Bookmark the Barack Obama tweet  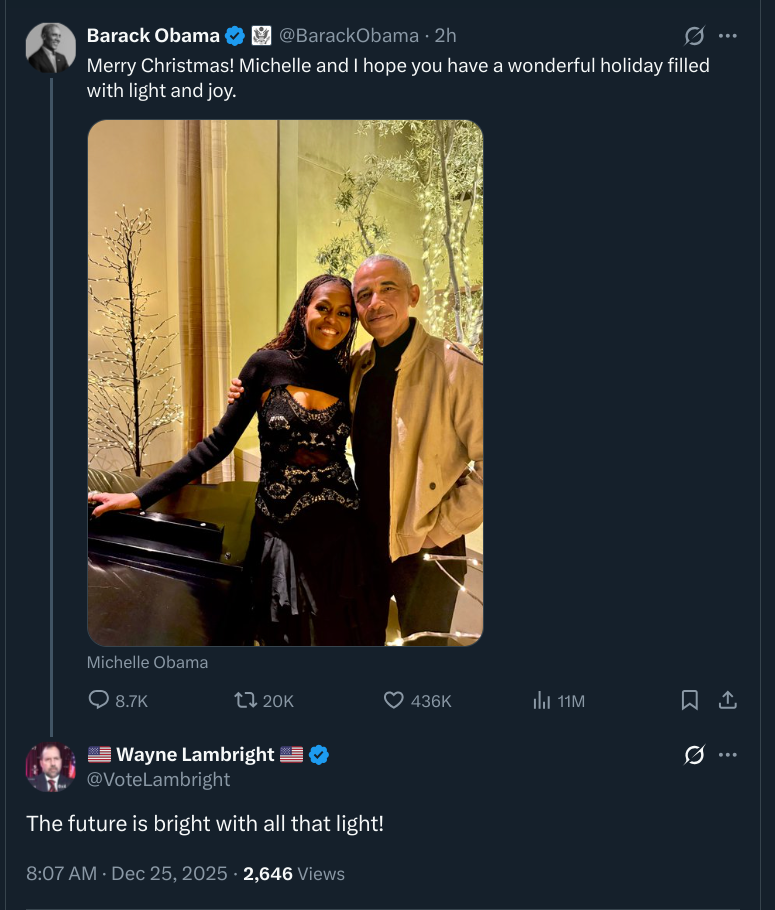click(x=689, y=700)
